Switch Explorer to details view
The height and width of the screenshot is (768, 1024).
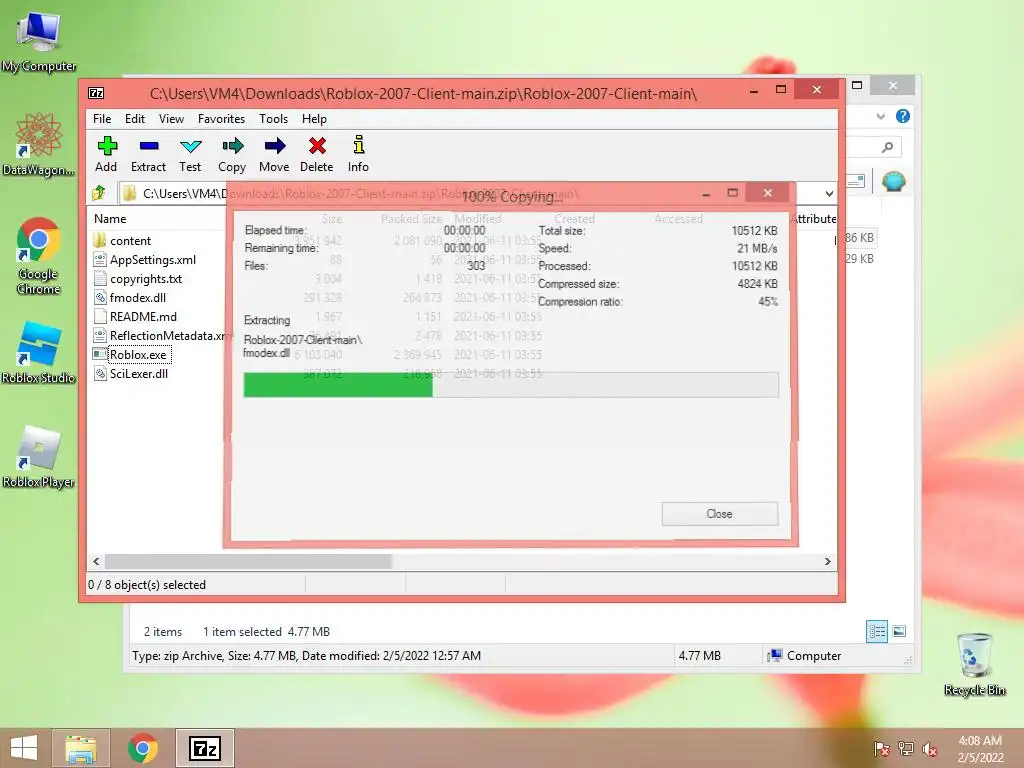pyautogui.click(x=877, y=632)
